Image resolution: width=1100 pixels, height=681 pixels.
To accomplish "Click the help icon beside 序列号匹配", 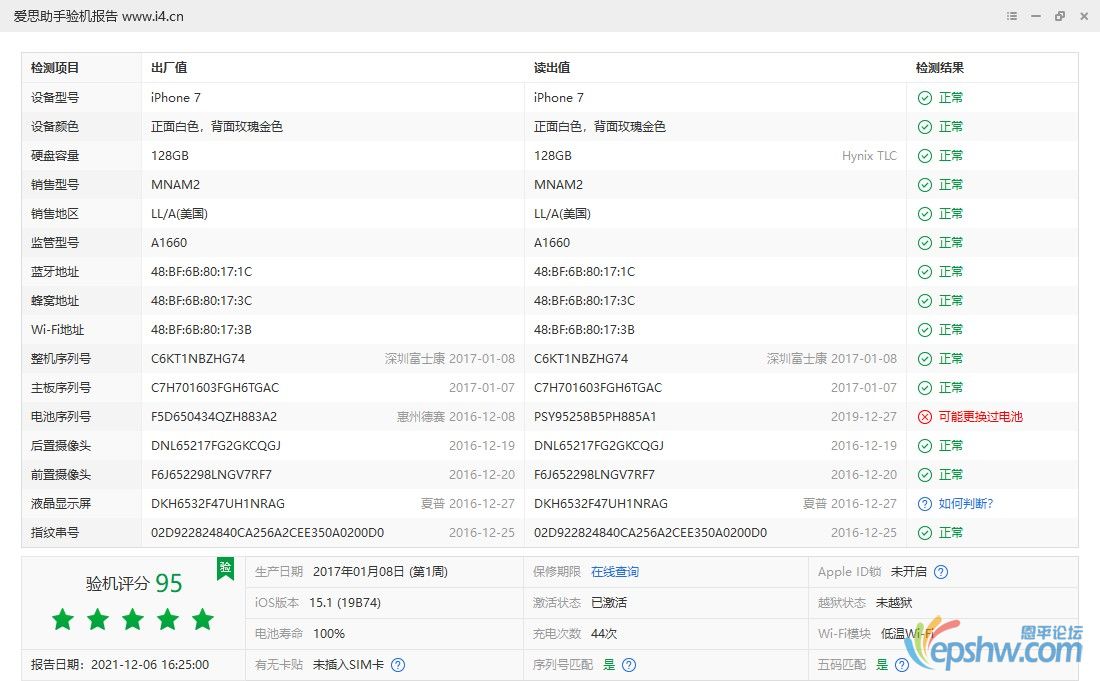I will click(x=629, y=665).
